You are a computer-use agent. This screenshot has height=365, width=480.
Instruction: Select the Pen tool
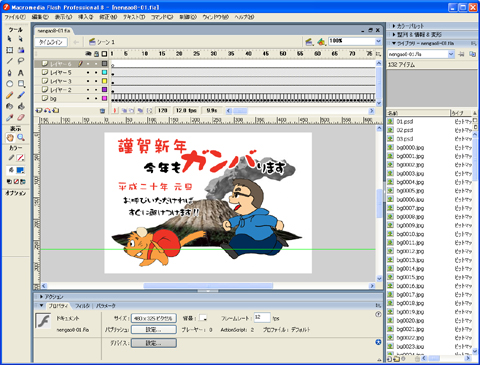[9, 72]
